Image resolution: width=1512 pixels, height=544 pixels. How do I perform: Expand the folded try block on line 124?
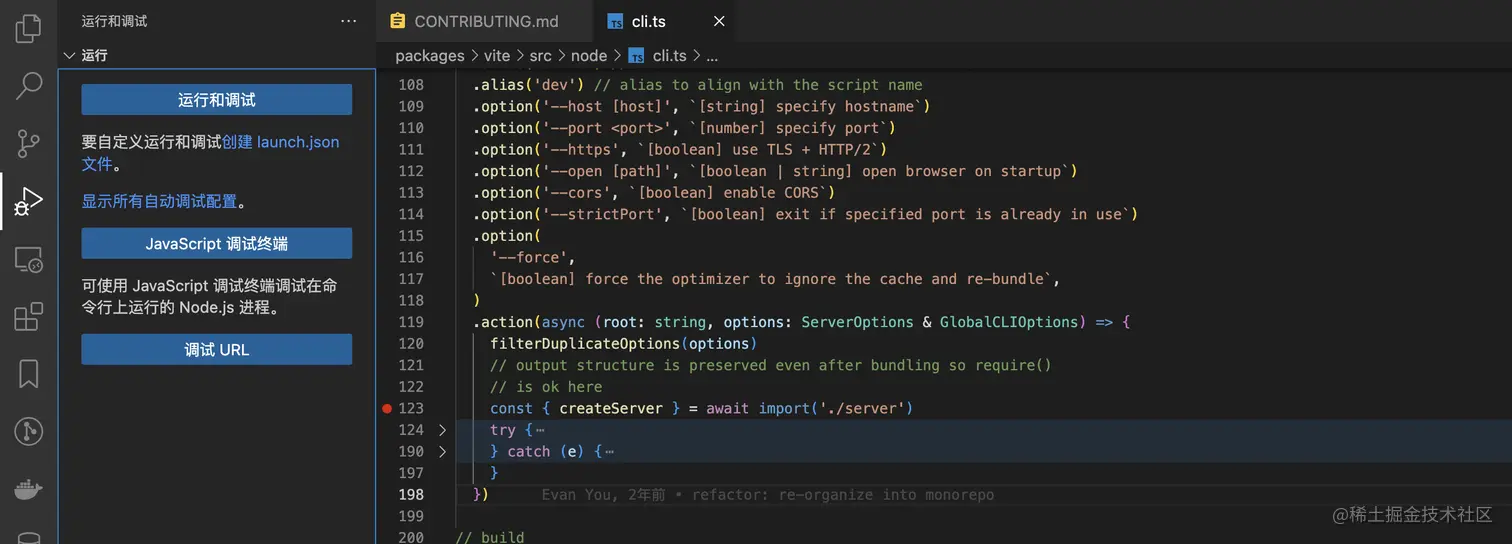pyautogui.click(x=443, y=430)
